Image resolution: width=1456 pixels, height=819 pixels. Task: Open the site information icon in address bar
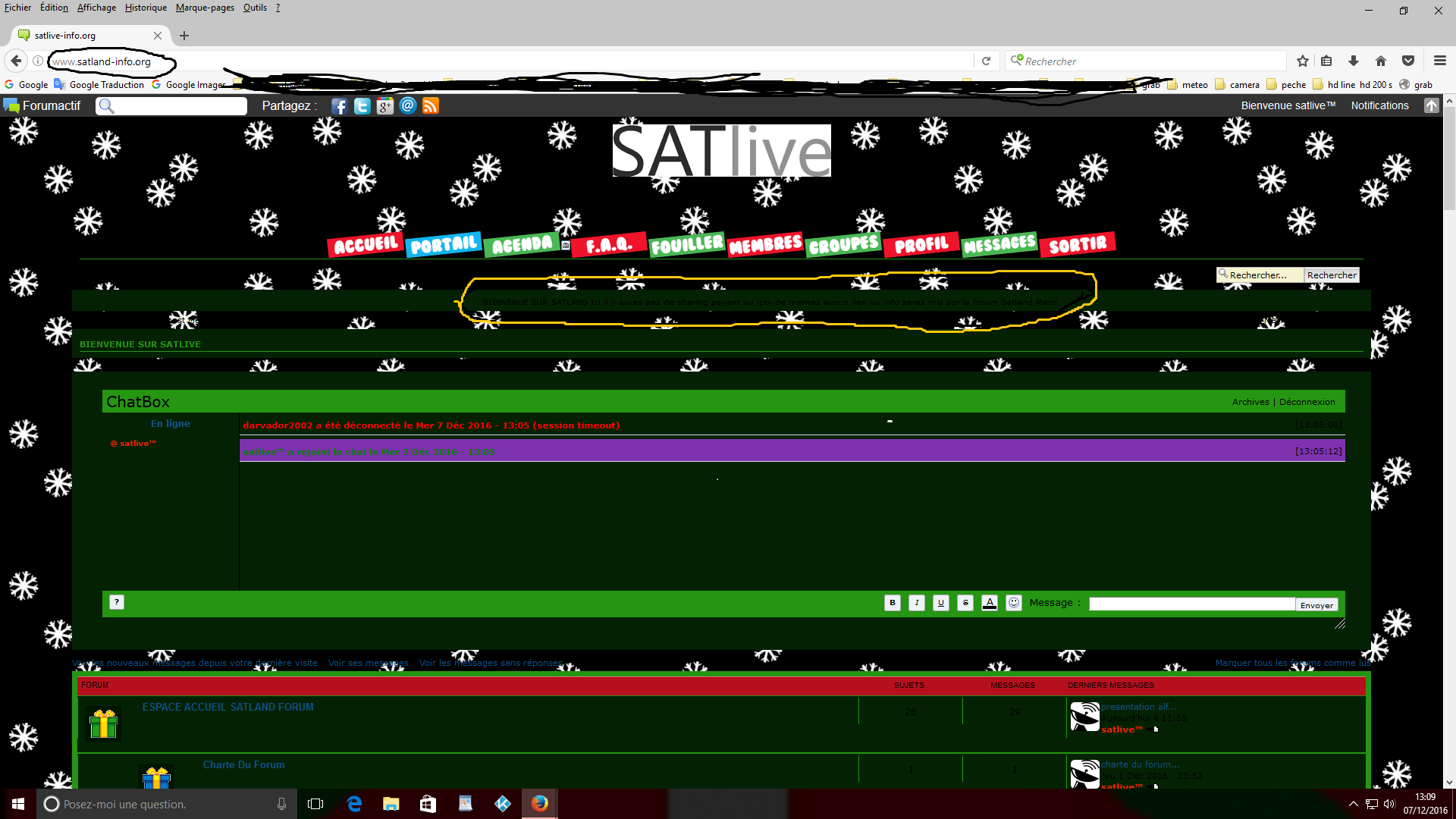38,61
